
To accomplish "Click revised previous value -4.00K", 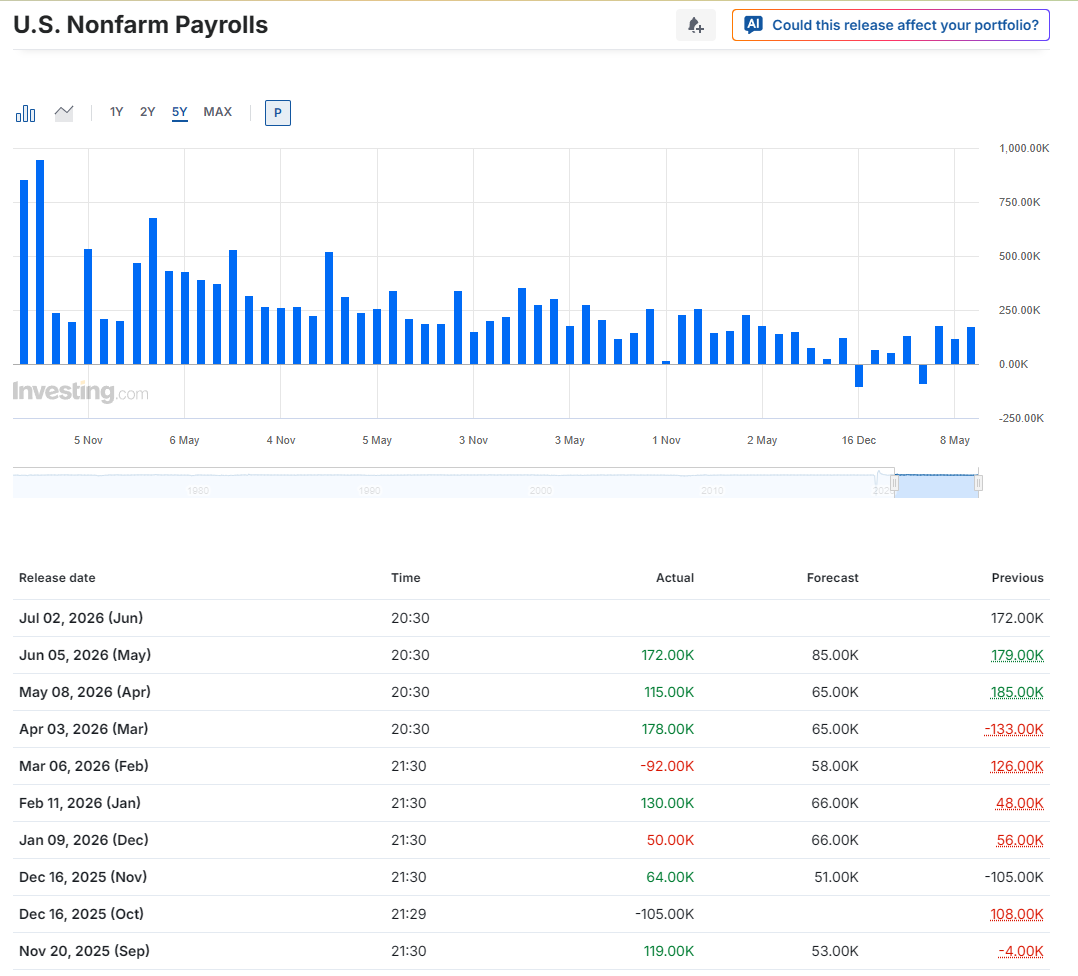I will (x=1021, y=951).
